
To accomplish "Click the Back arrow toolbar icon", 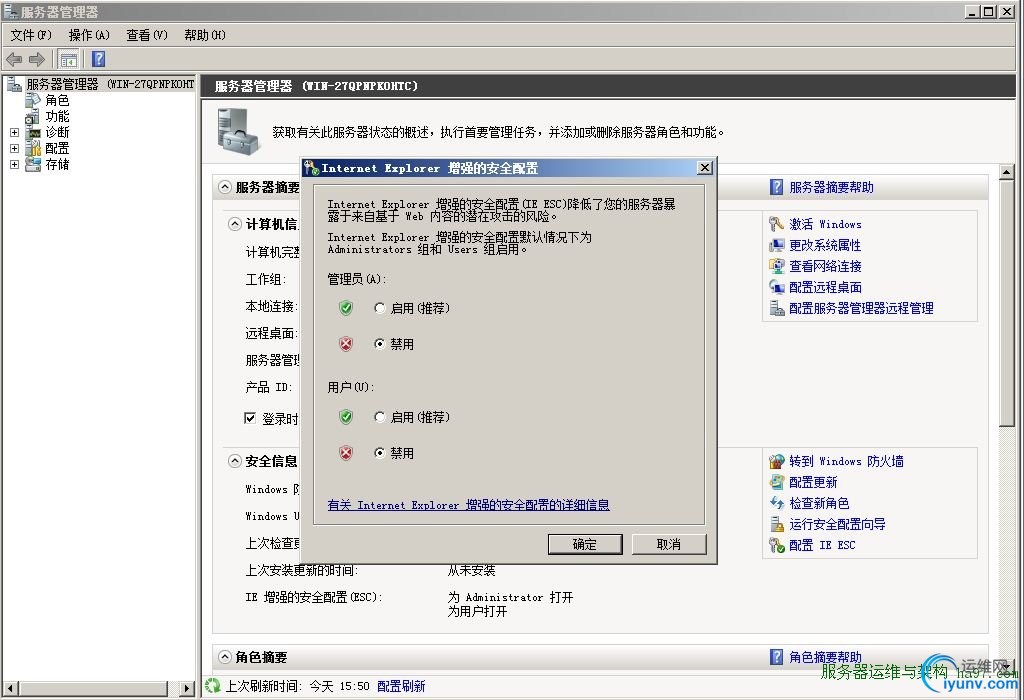I will tap(14, 59).
